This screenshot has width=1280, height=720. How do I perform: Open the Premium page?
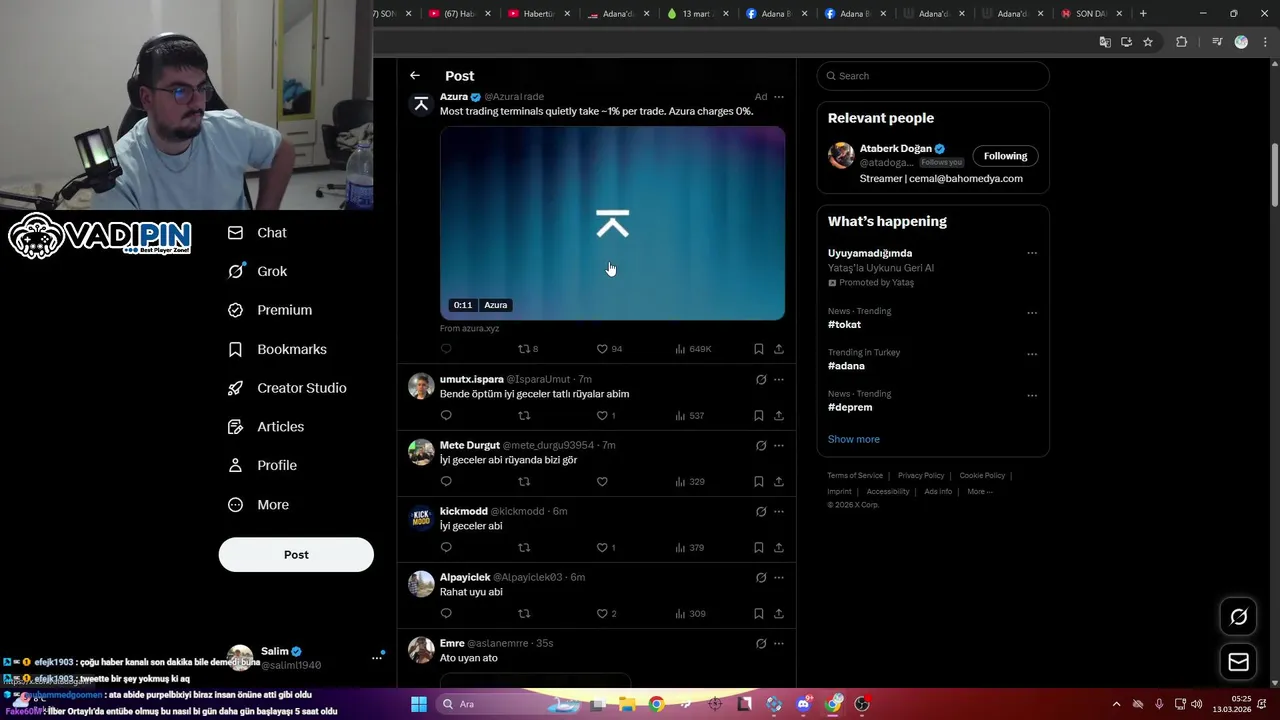click(x=270, y=310)
